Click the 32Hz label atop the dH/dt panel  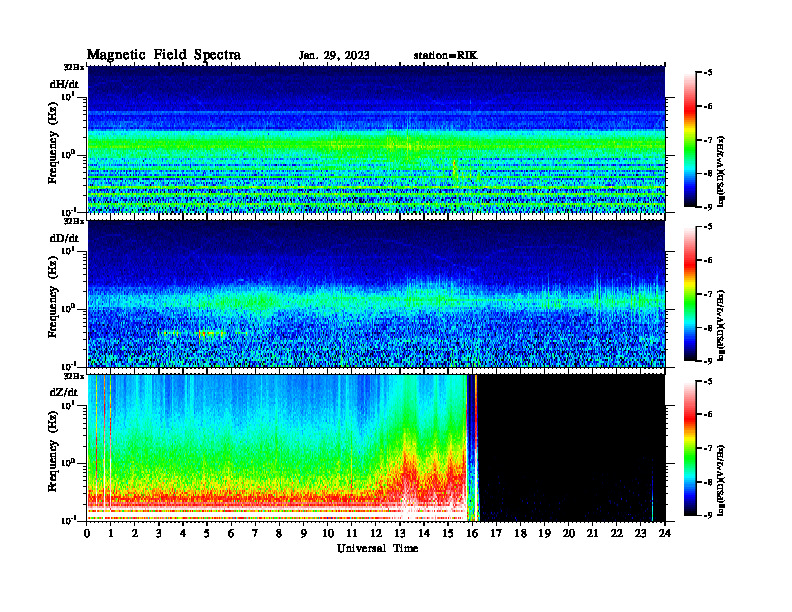pos(74,67)
